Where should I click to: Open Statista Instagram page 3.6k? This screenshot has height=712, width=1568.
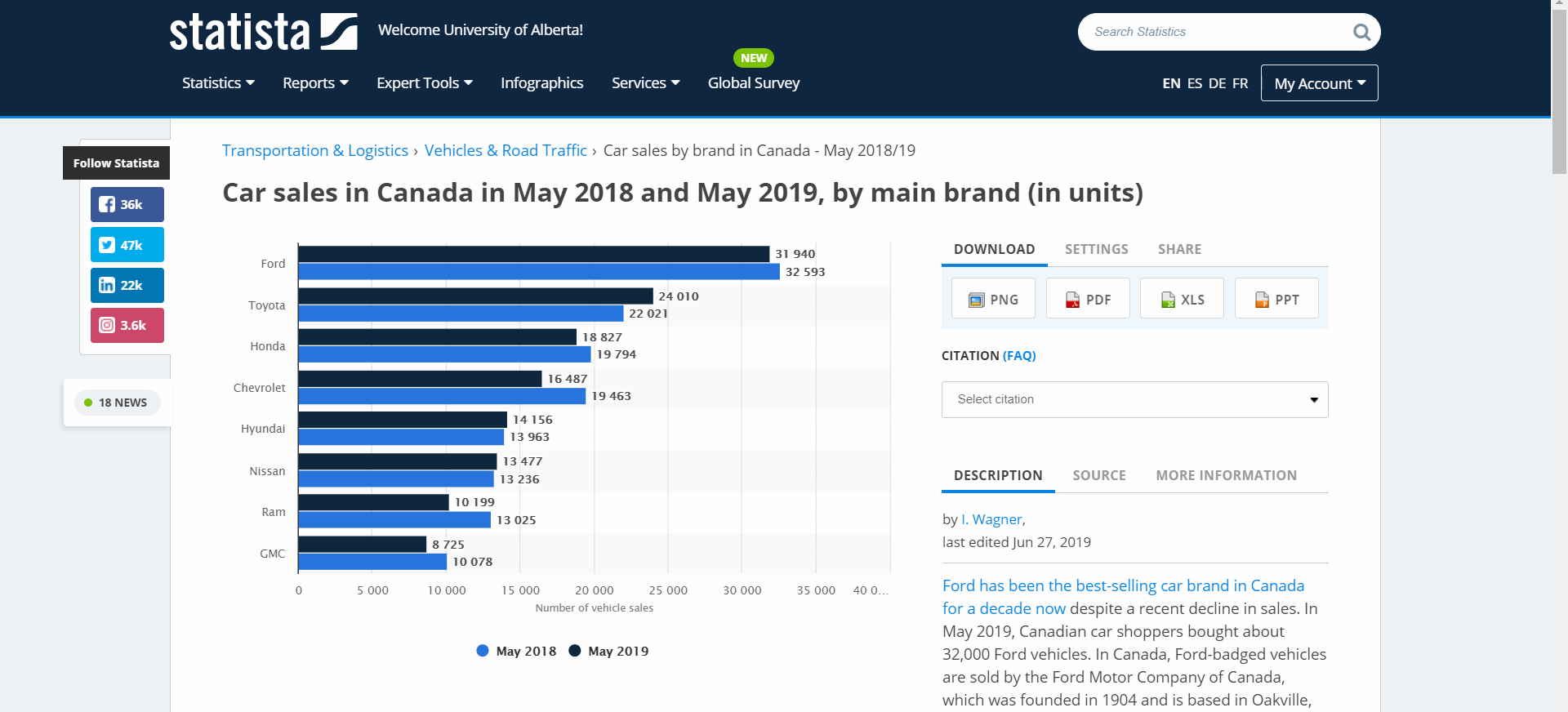pos(127,325)
